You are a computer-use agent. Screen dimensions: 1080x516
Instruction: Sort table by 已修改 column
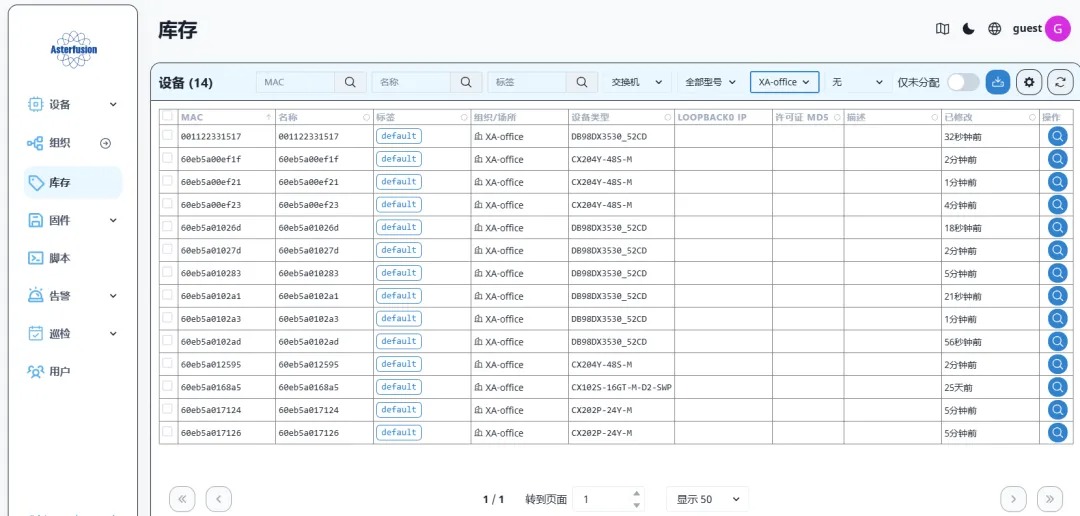pos(989,117)
